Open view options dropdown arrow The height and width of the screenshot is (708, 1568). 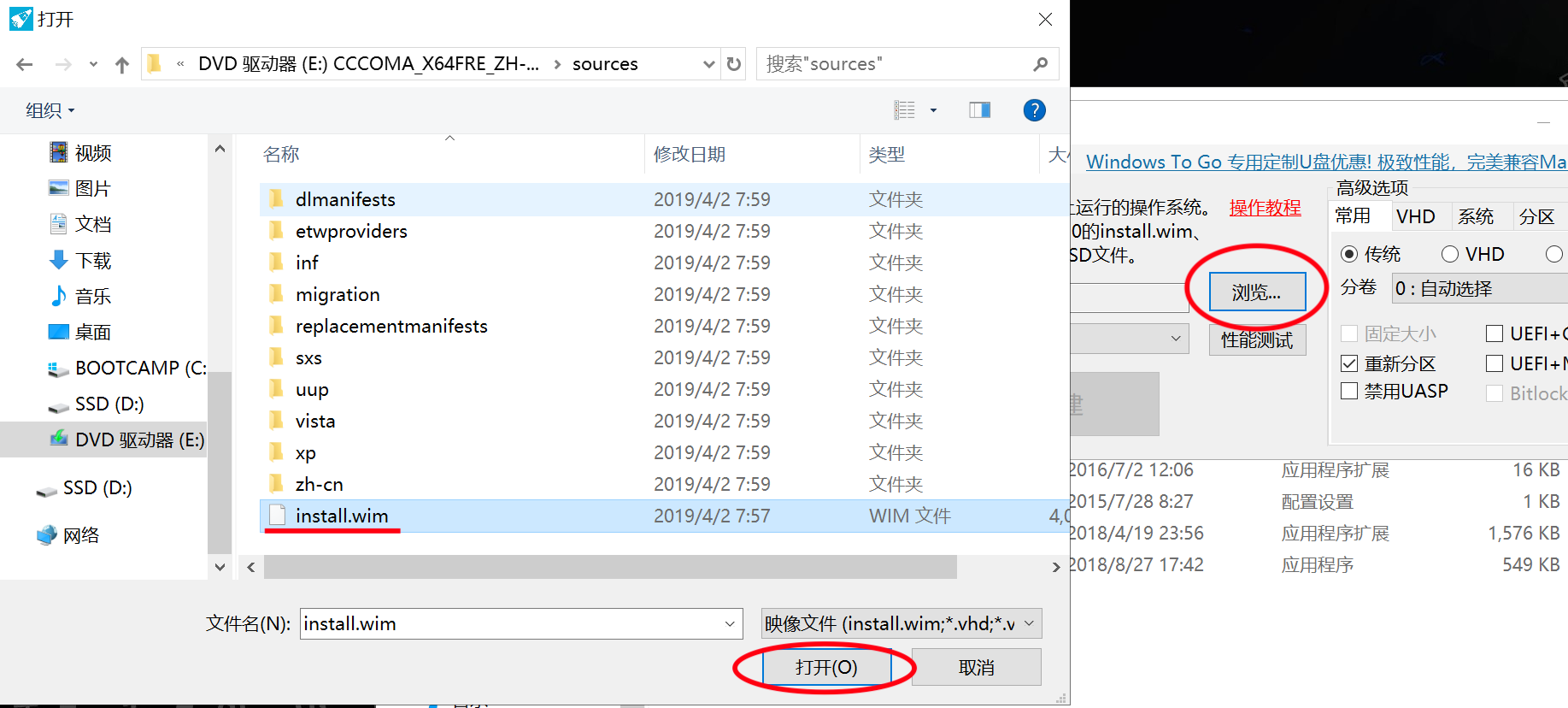(933, 110)
